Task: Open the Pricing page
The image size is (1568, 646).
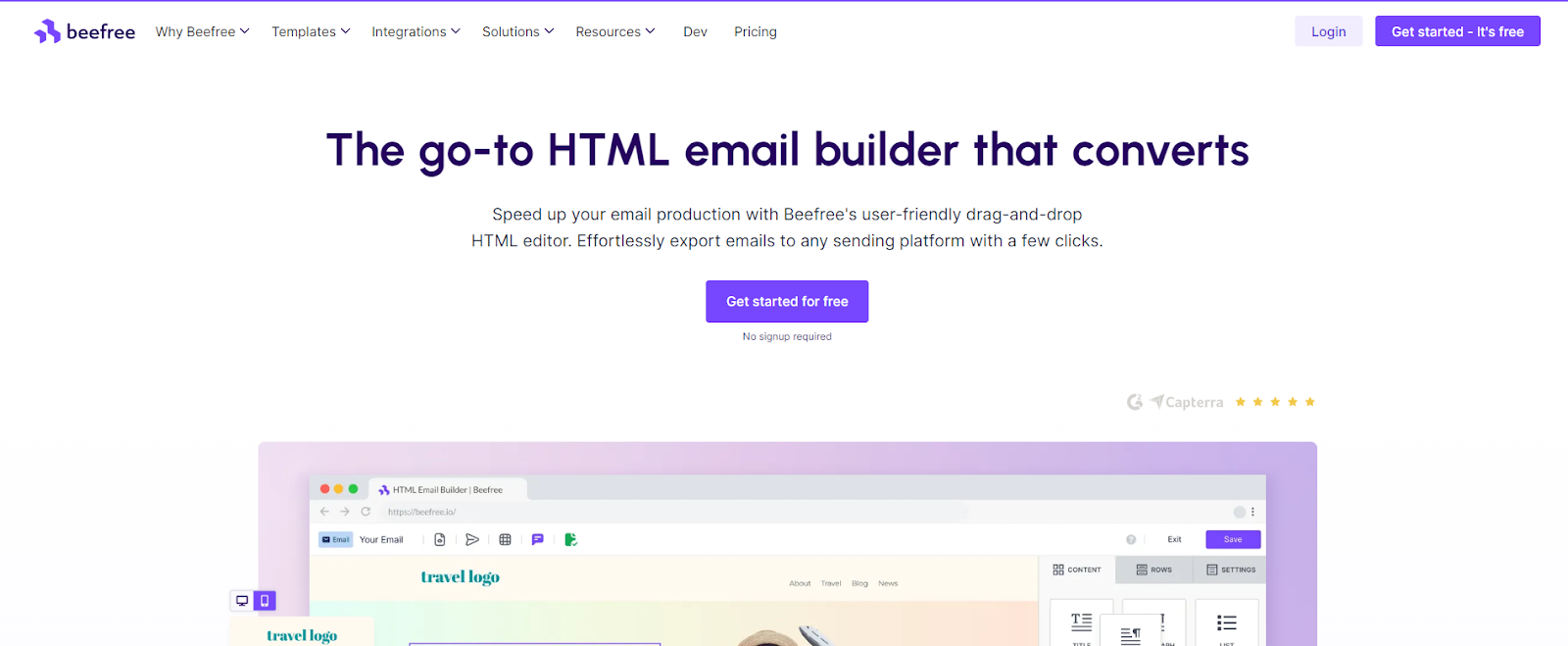Action: 755,31
